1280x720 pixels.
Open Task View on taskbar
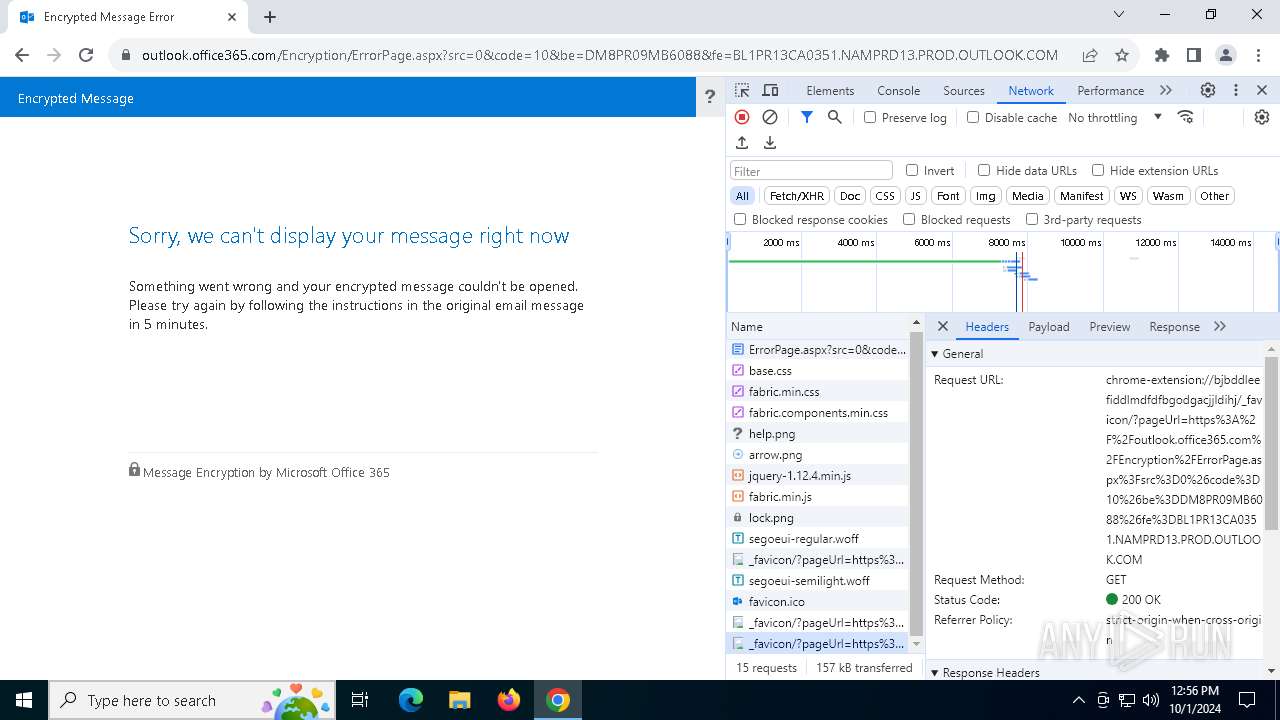point(361,700)
